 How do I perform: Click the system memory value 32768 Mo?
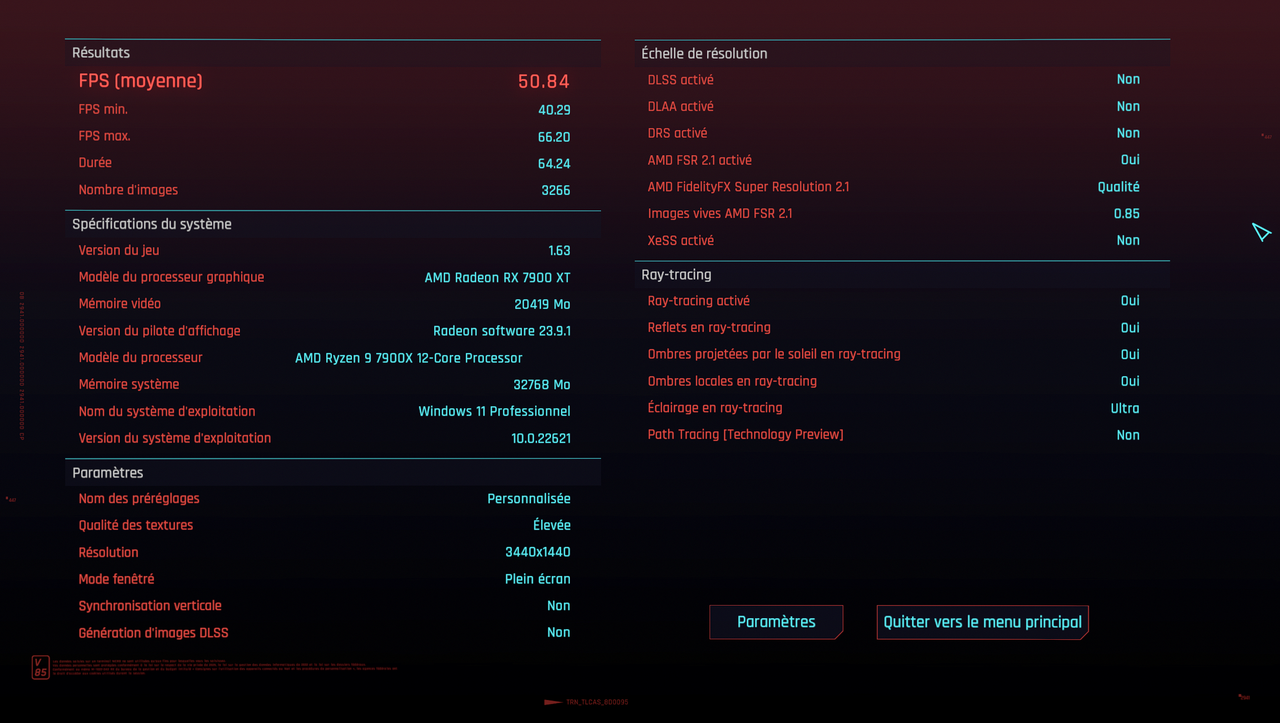click(542, 385)
